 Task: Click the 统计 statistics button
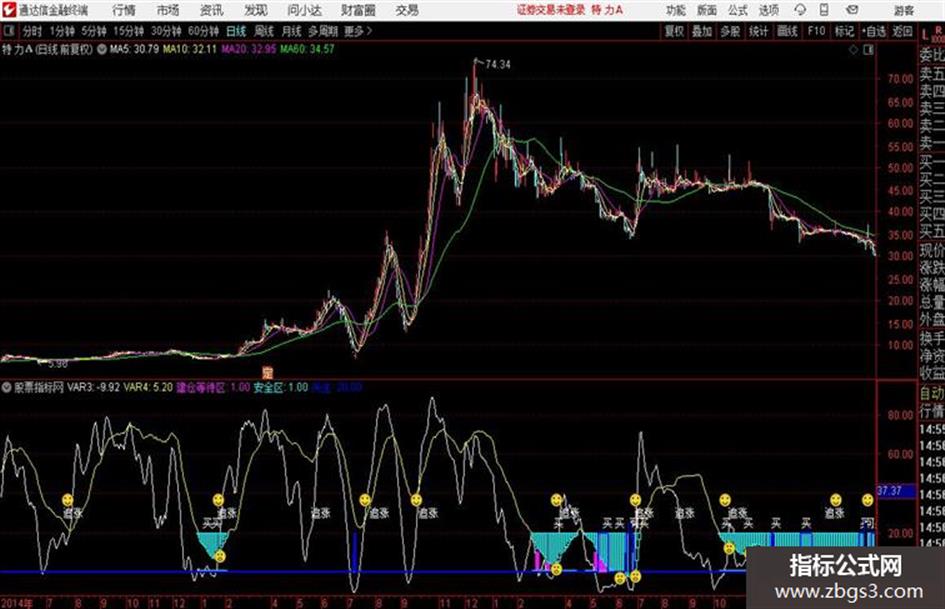tap(759, 31)
